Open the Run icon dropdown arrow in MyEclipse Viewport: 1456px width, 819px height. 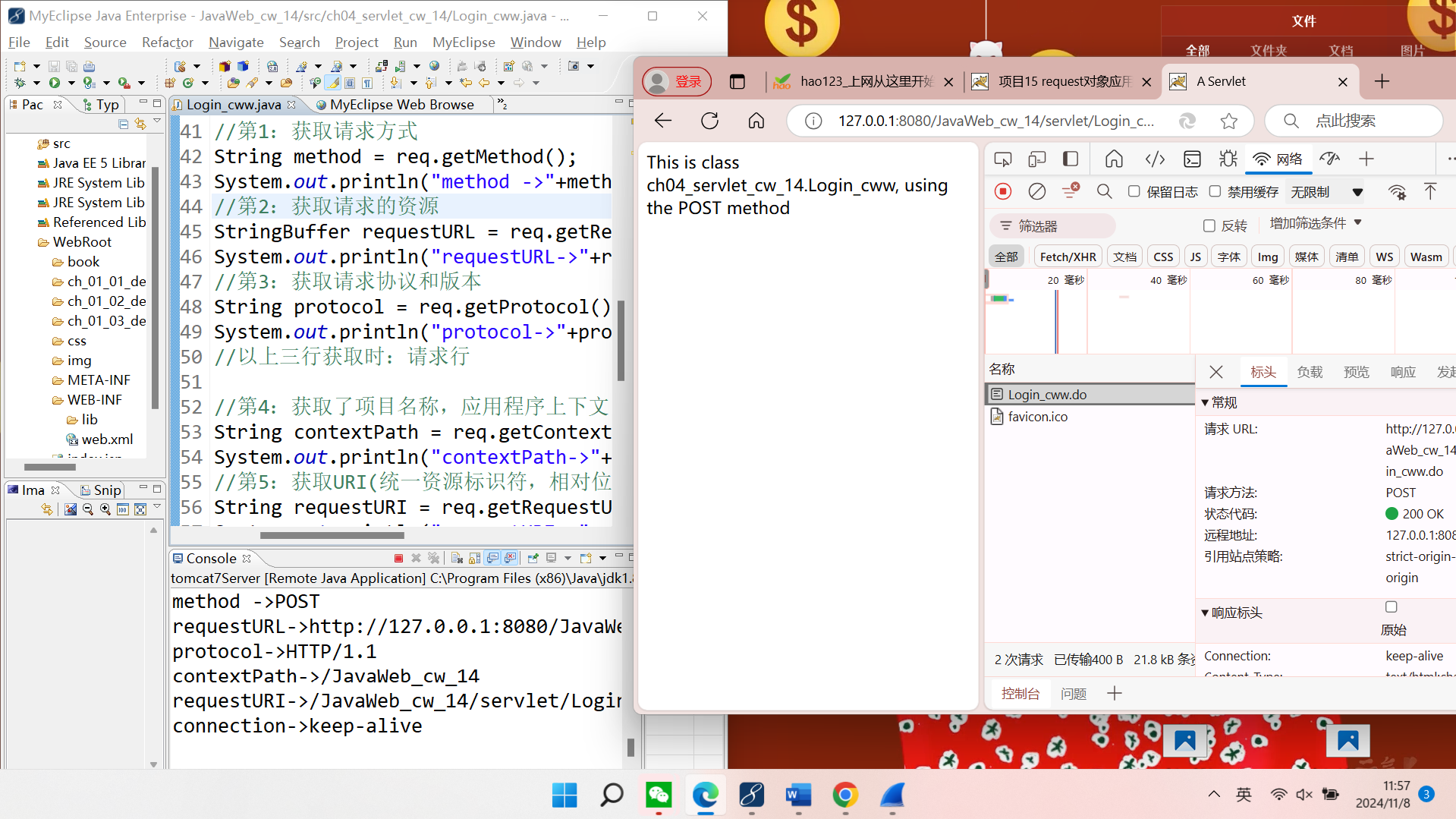(x=71, y=83)
